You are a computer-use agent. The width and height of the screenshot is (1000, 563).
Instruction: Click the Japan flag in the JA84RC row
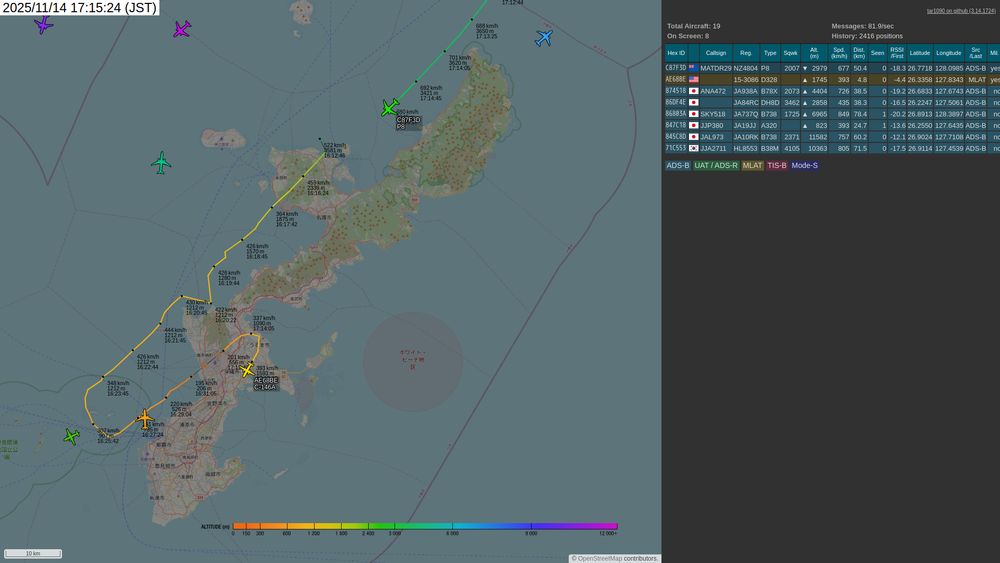[x=693, y=102]
